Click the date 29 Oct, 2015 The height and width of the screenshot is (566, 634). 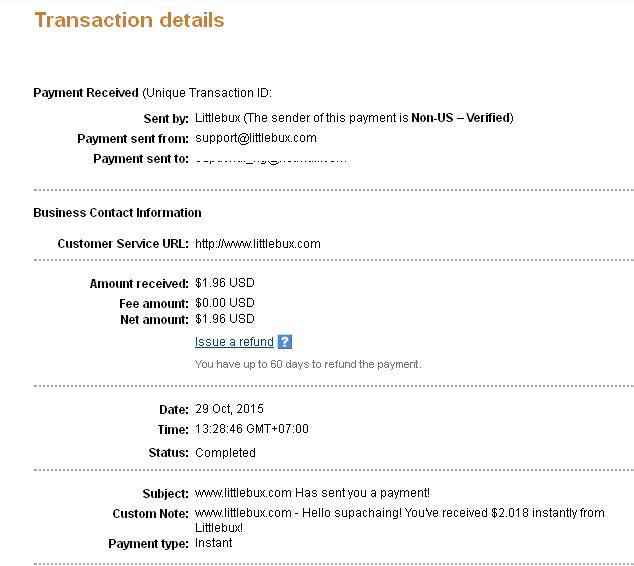pyautogui.click(x=229, y=410)
